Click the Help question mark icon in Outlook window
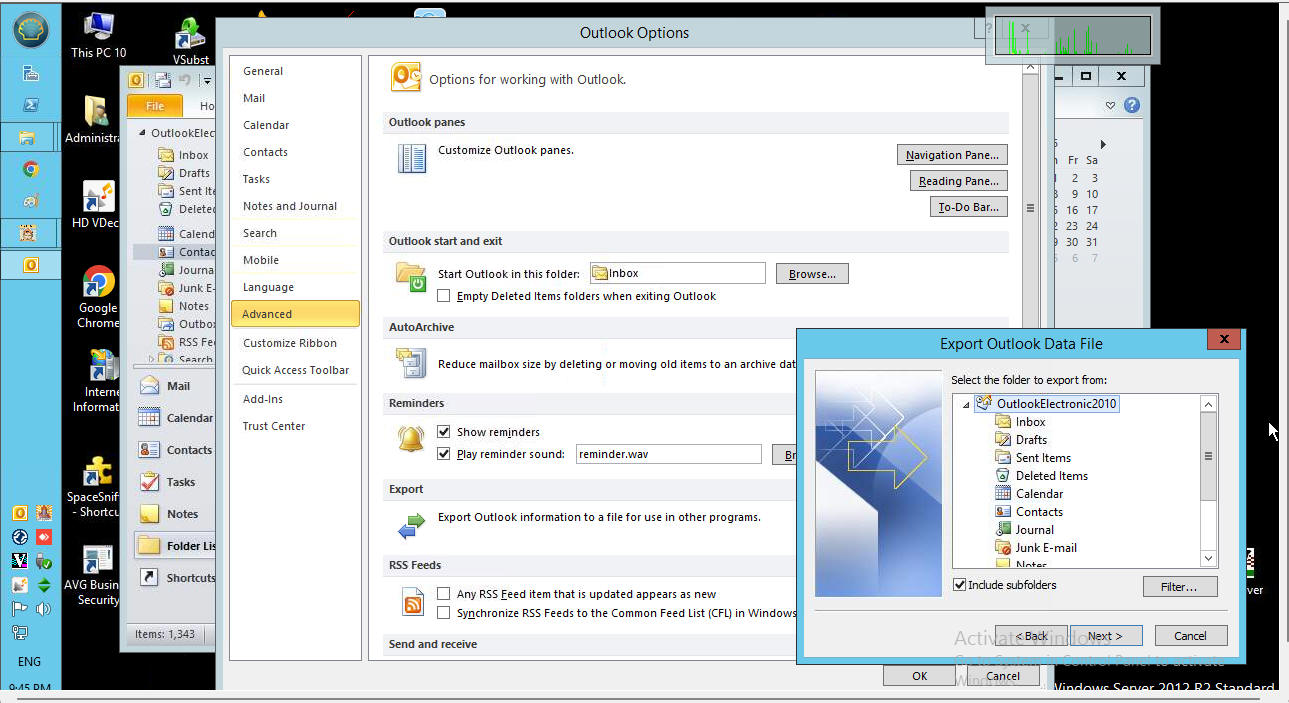 [1132, 105]
